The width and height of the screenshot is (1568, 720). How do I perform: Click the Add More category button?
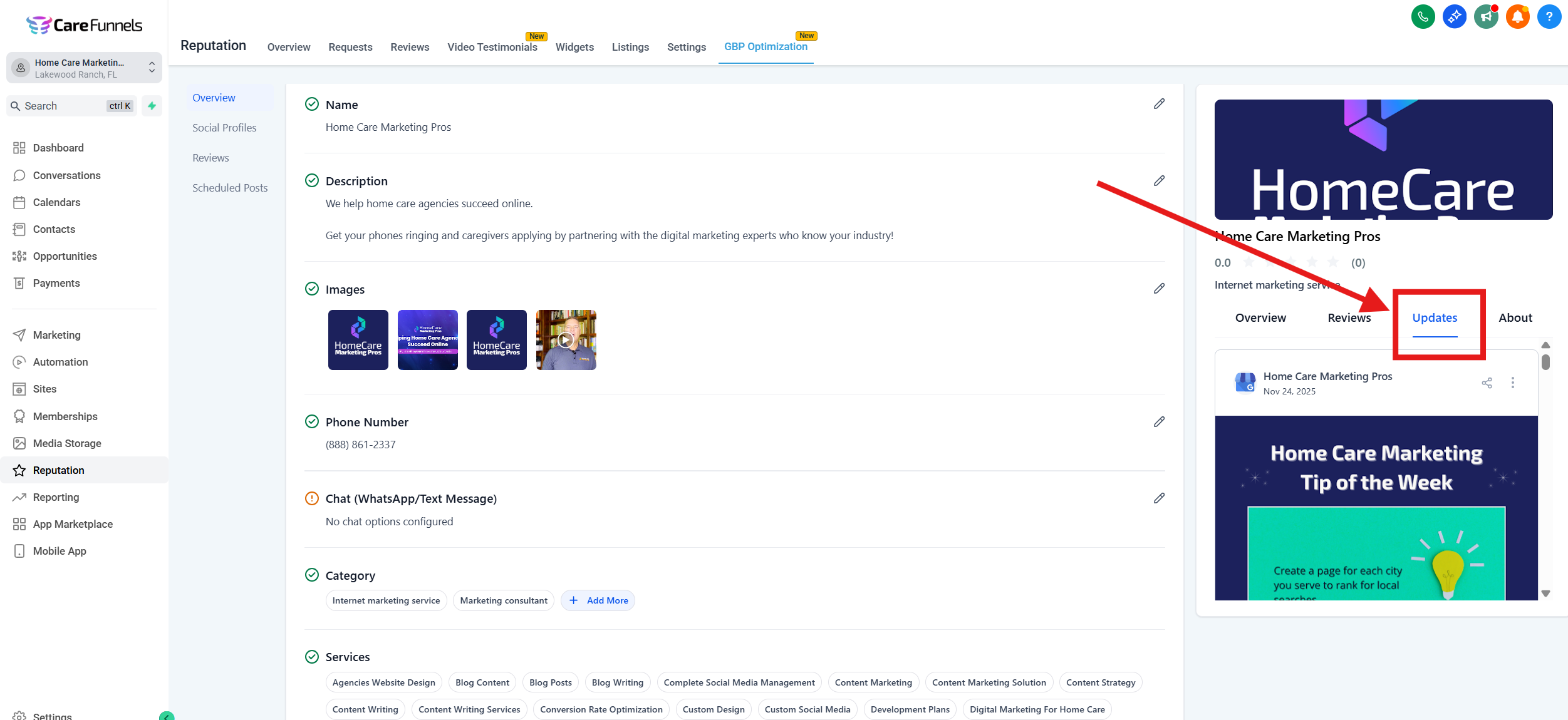(x=598, y=600)
